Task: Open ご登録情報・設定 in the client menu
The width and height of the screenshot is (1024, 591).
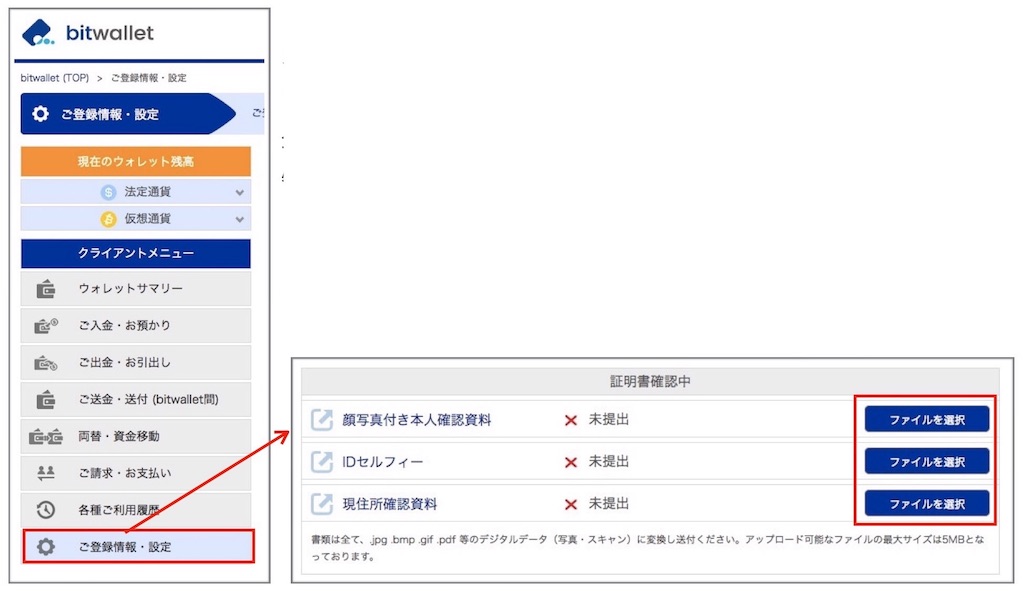Action: coord(138,547)
